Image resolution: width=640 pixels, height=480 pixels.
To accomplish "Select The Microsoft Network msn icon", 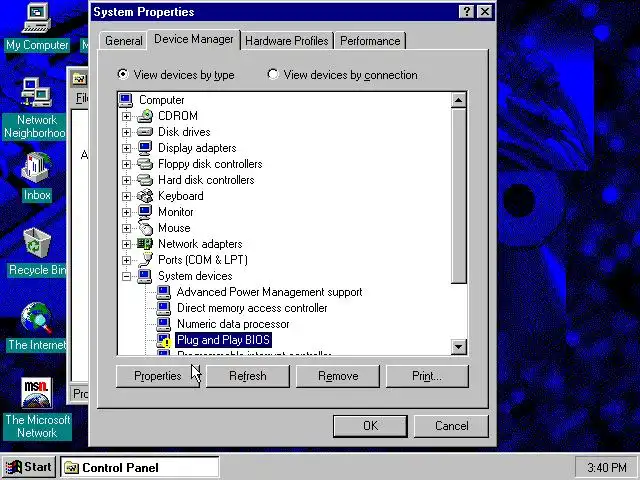I will coord(36,393).
